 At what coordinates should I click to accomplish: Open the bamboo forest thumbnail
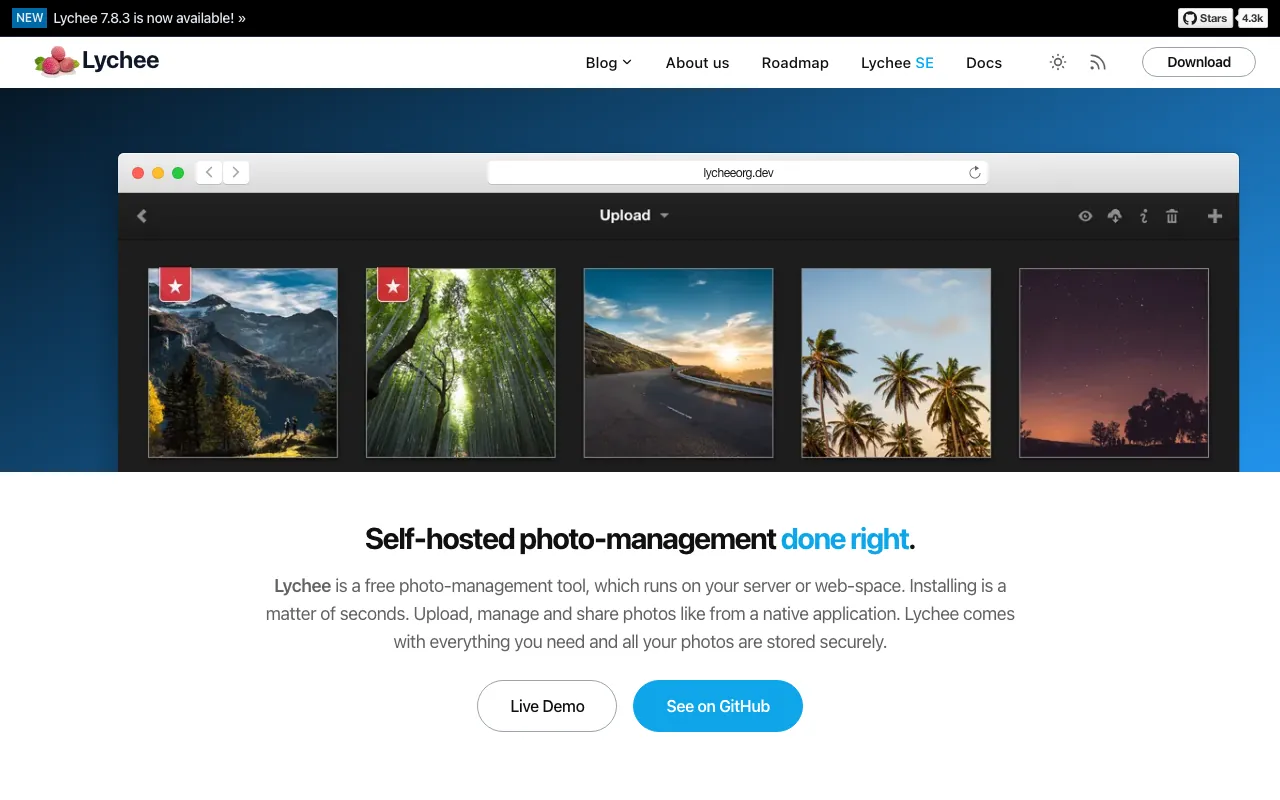pyautogui.click(x=461, y=363)
